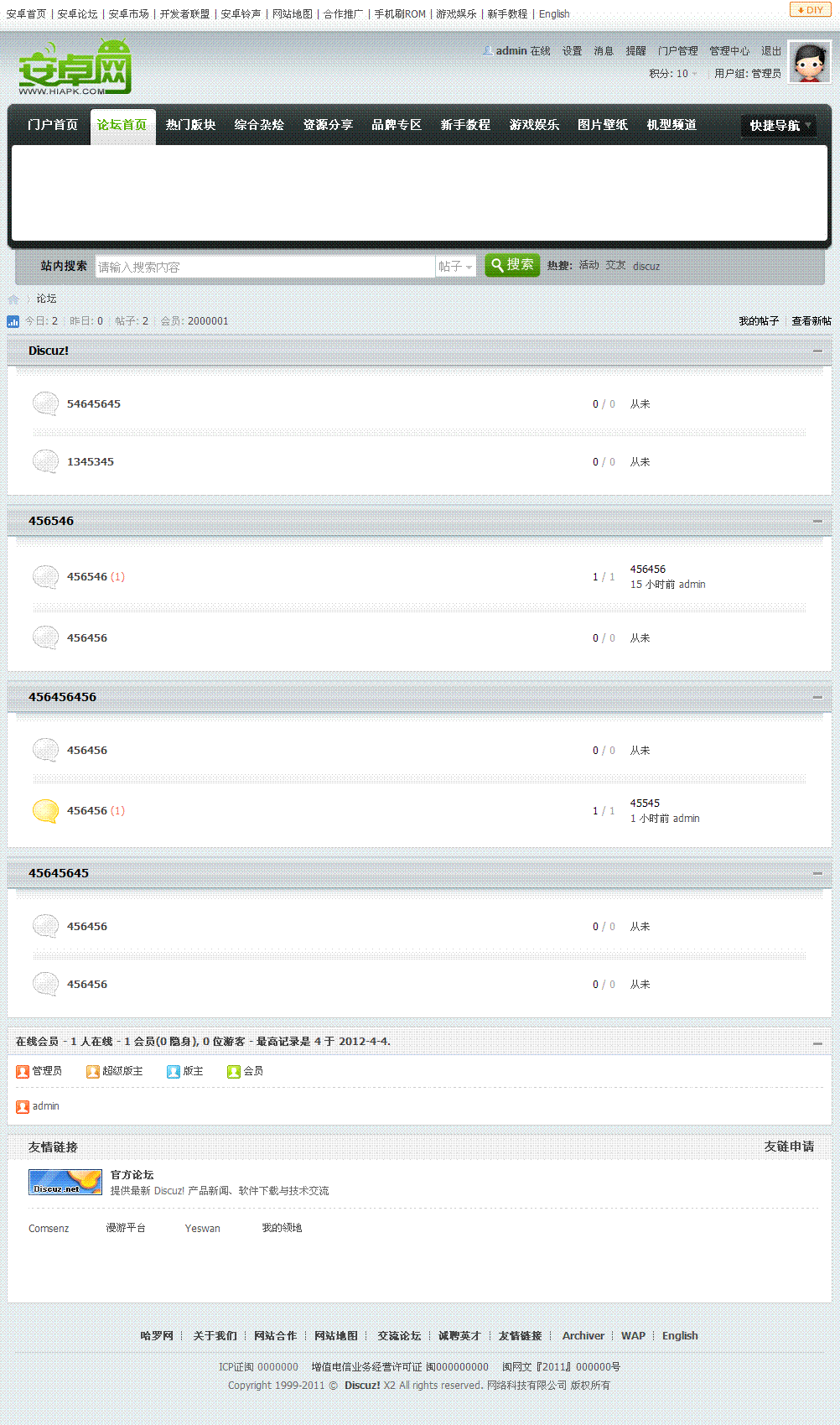
Task: Collapse the 456546 category section
Action: (x=817, y=522)
